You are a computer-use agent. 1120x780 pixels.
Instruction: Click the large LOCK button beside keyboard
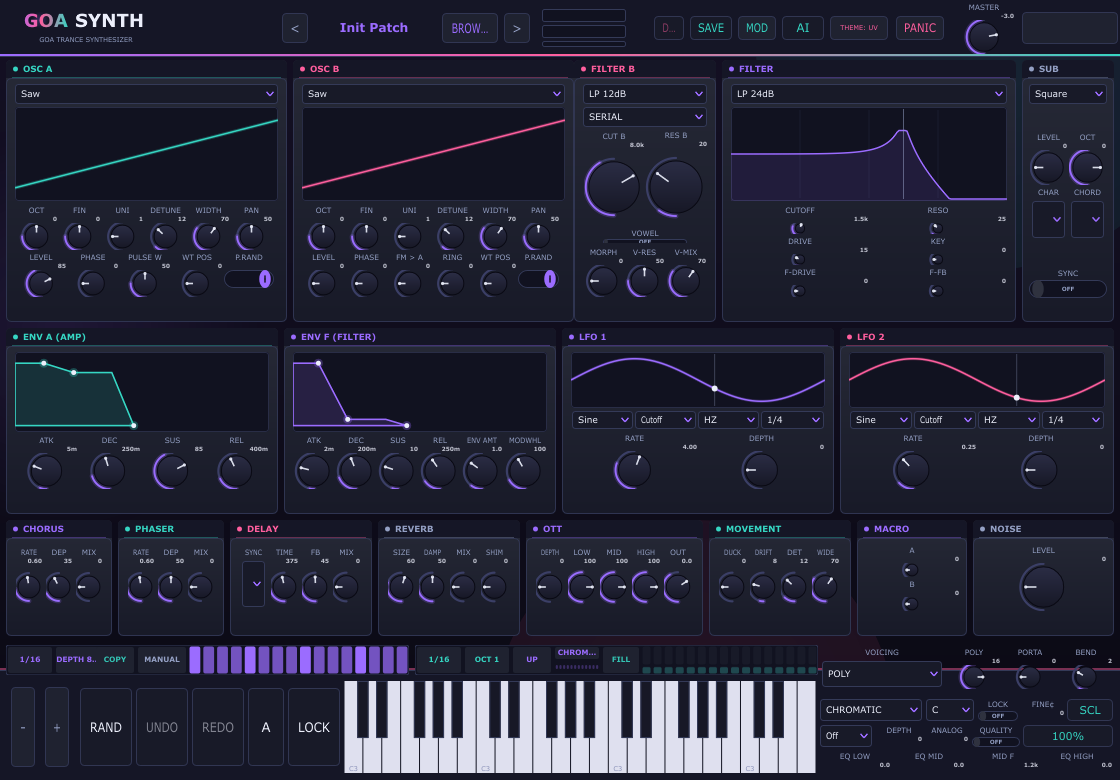click(x=314, y=727)
